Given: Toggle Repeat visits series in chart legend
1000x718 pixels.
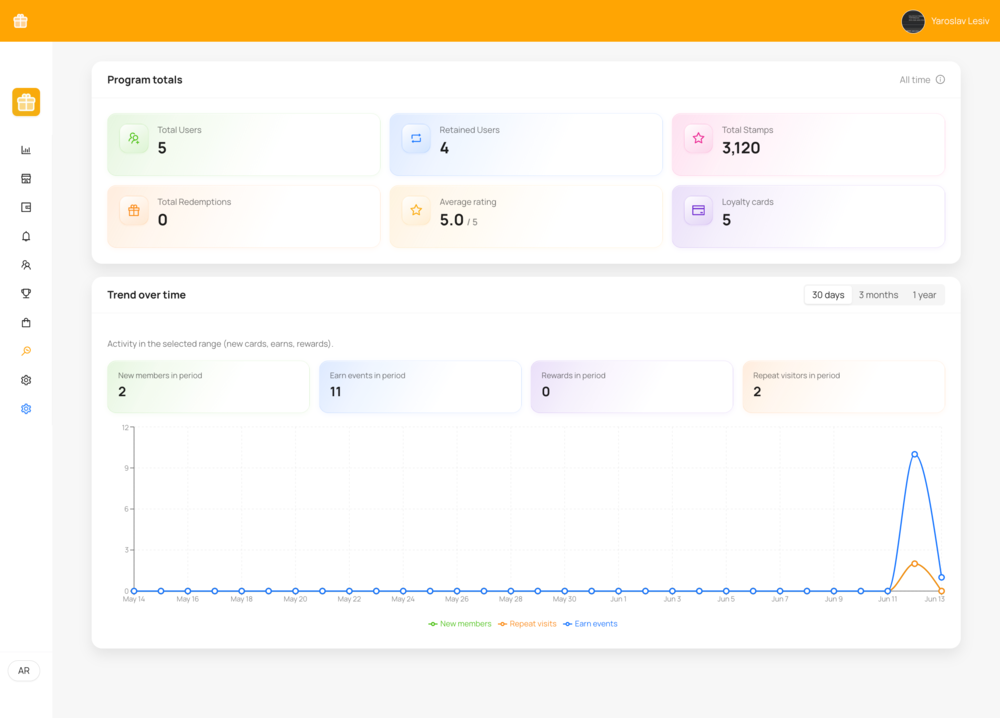Looking at the screenshot, I should (527, 624).
